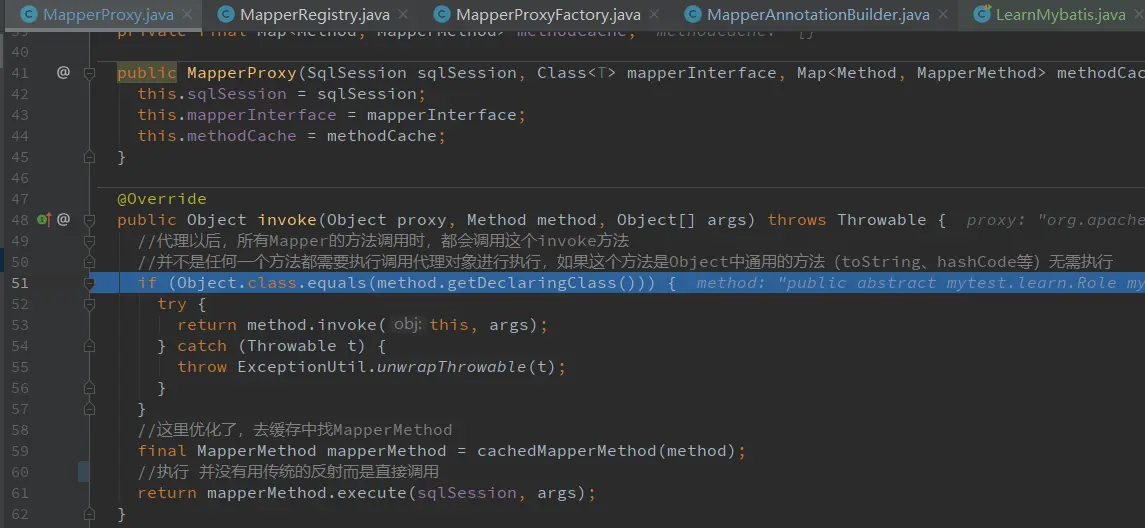Click the fold end marker on line 62
Viewport: 1145px width, 528px height.
89,514
